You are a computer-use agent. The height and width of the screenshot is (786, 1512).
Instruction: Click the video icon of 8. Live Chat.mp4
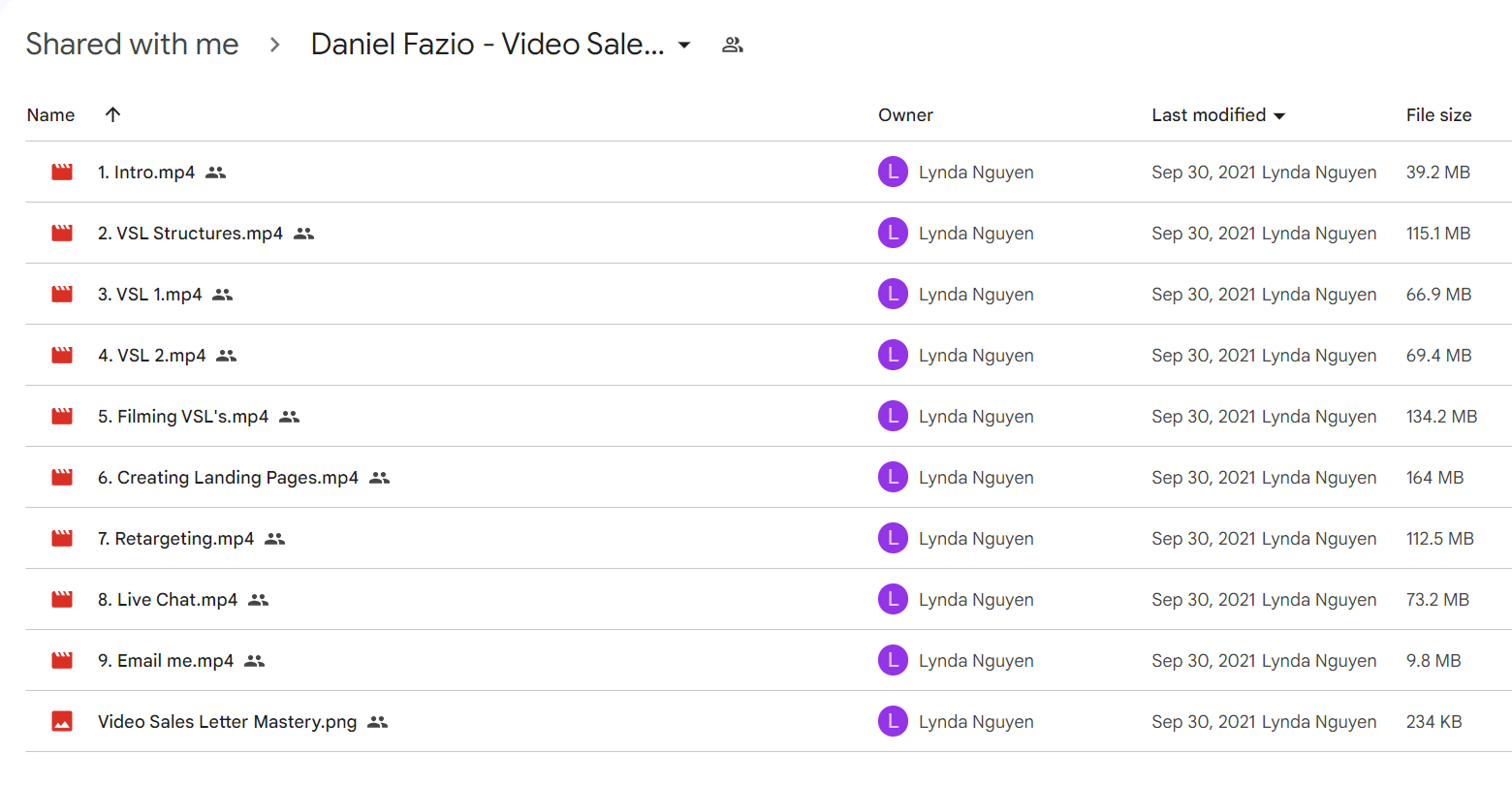[x=62, y=599]
